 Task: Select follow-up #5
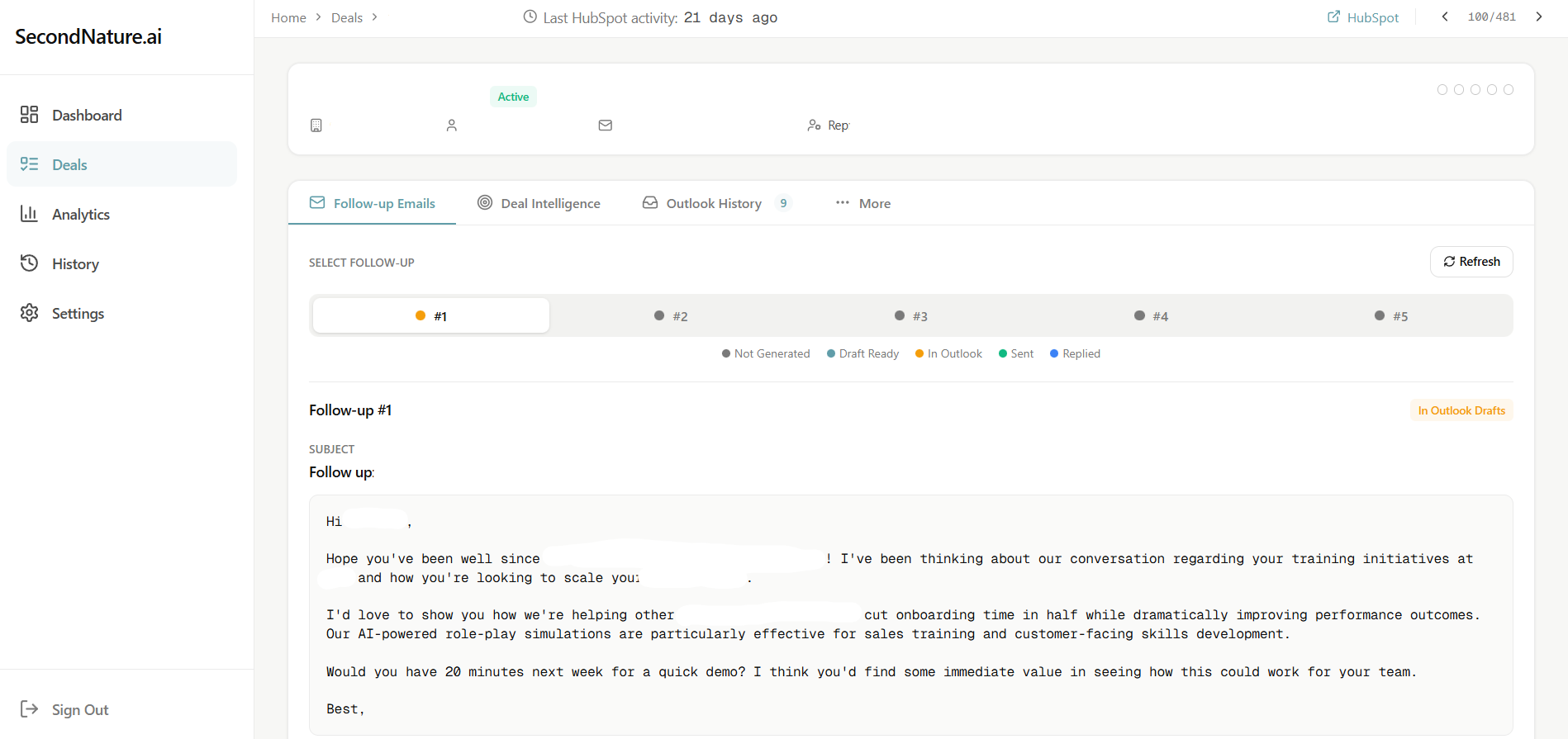(1391, 316)
